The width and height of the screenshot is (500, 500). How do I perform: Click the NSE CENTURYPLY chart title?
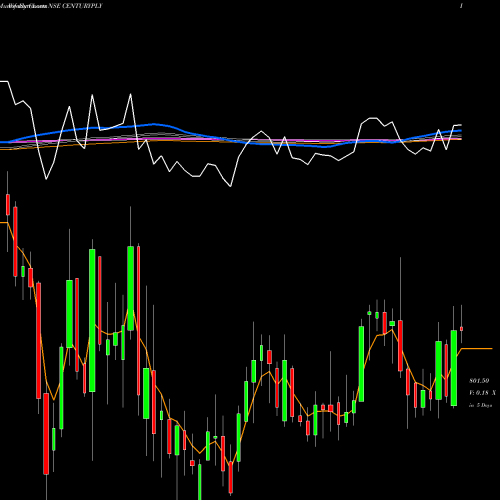75,6
